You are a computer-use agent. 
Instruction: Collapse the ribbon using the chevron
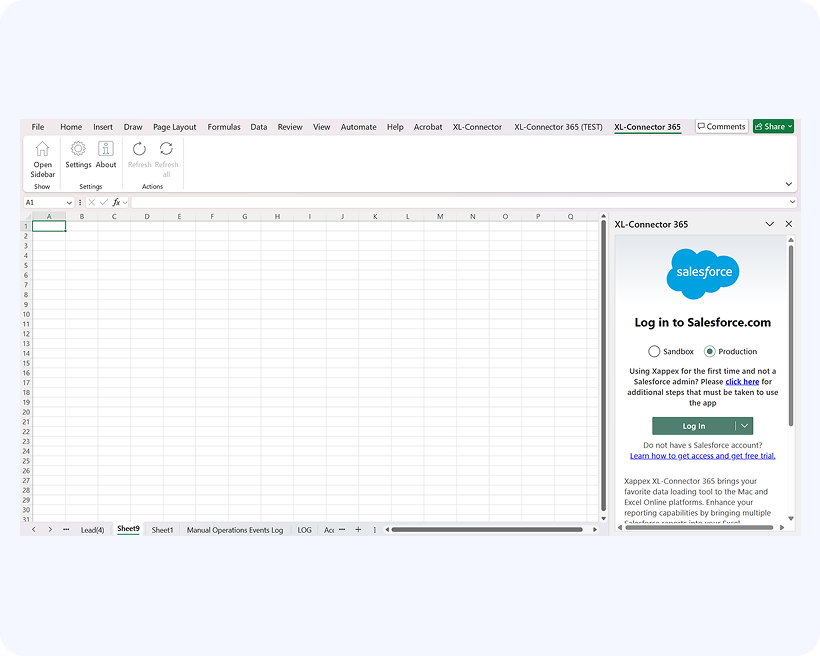[x=788, y=184]
